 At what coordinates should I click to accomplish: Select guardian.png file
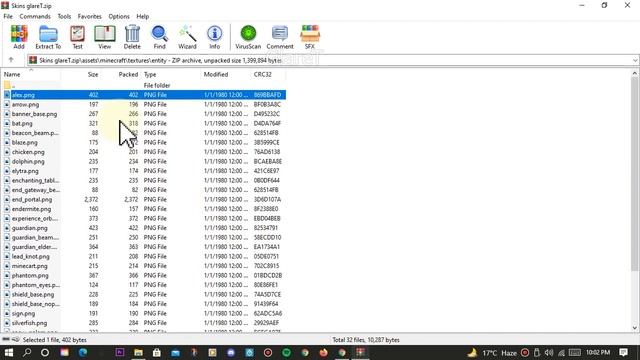[x=144, y=228]
